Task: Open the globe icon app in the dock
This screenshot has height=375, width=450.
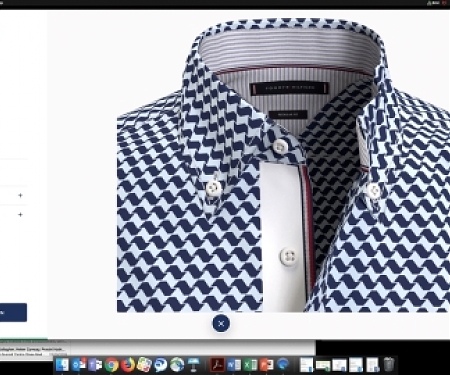Action: coord(177,365)
